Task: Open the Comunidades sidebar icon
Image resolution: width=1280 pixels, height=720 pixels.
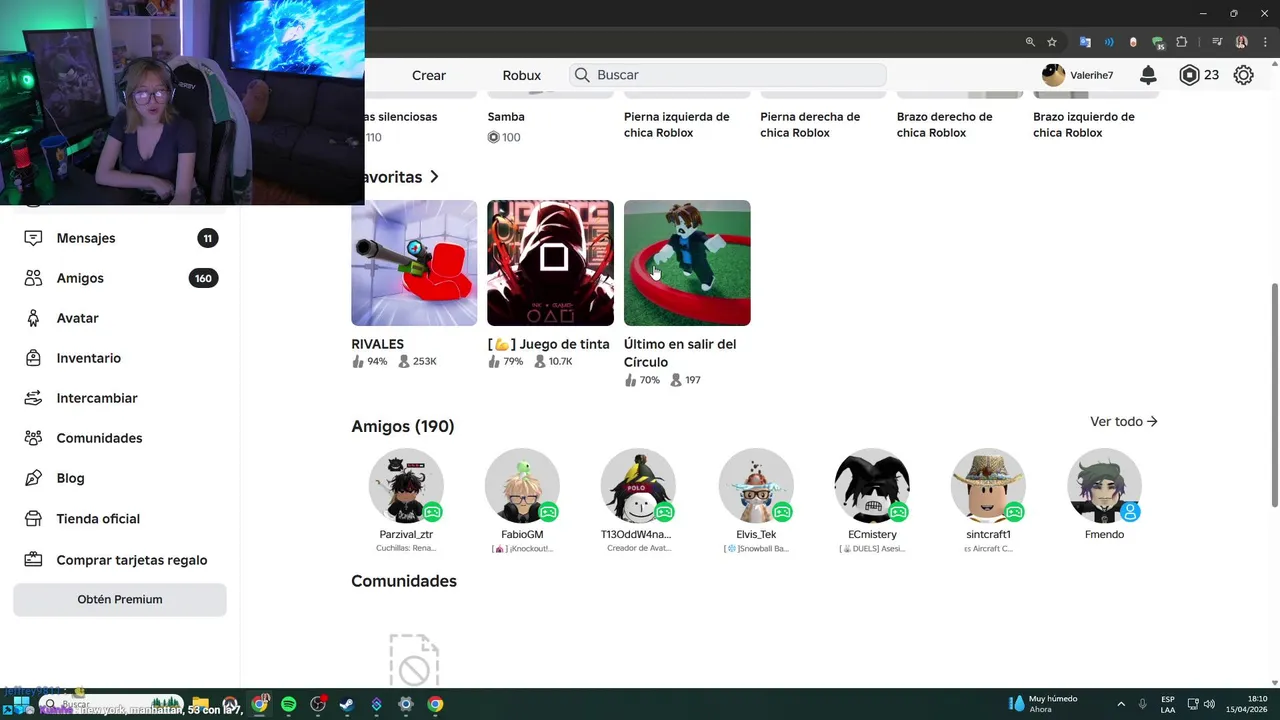Action: (33, 438)
